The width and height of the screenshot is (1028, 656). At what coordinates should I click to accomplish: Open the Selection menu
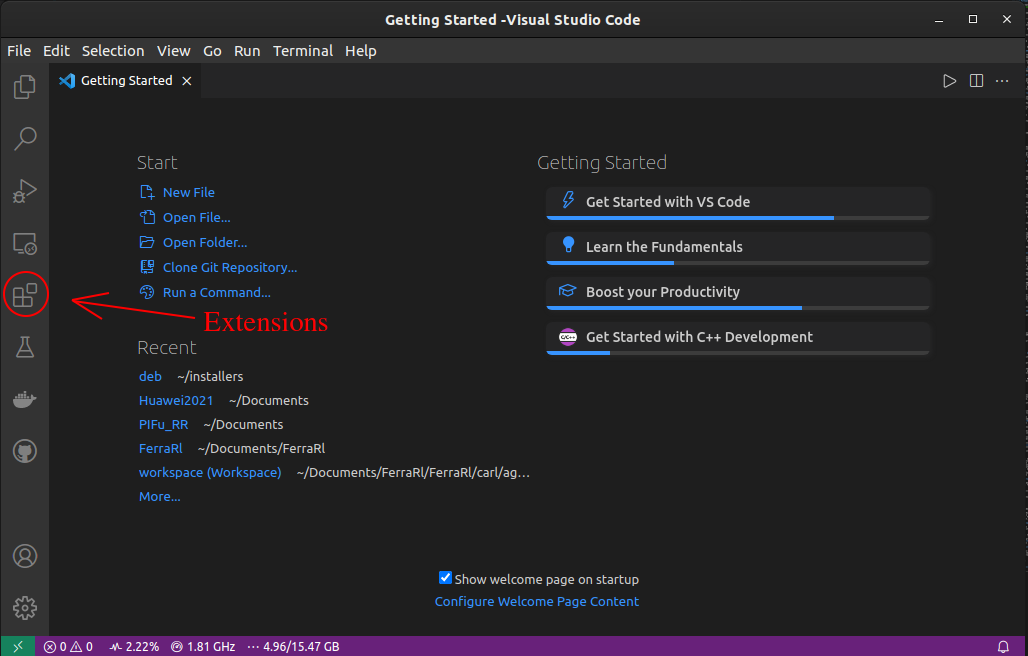click(x=113, y=51)
